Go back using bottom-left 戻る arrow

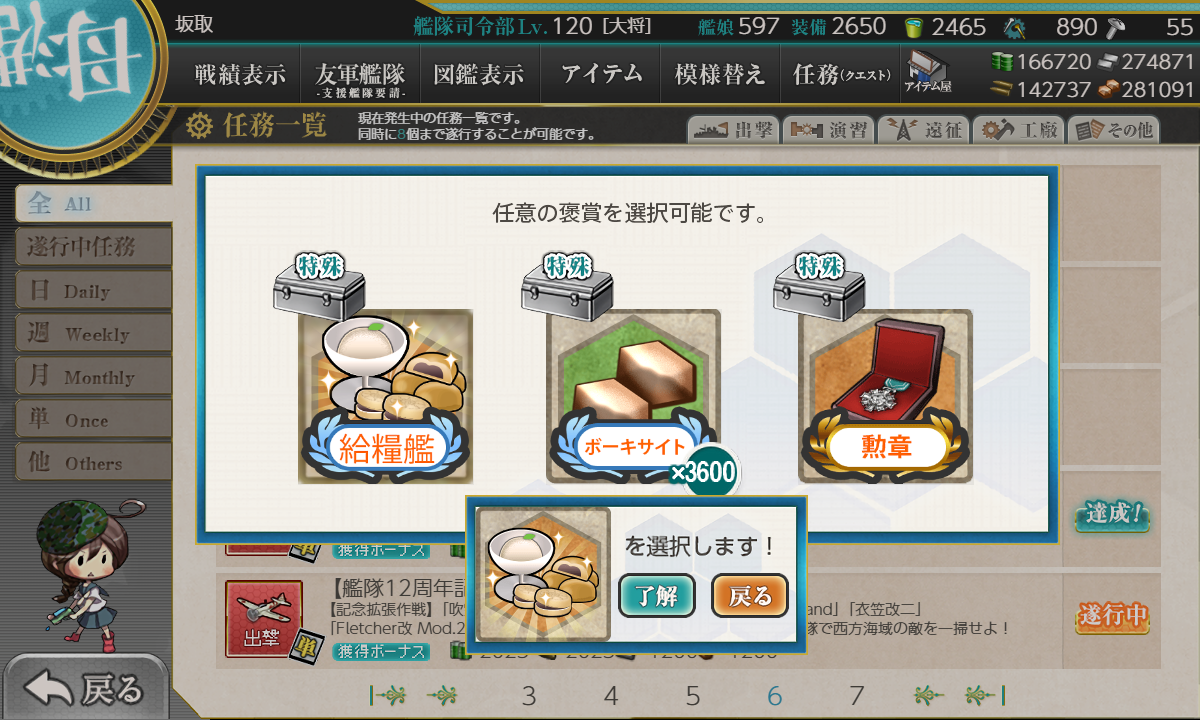[84, 688]
